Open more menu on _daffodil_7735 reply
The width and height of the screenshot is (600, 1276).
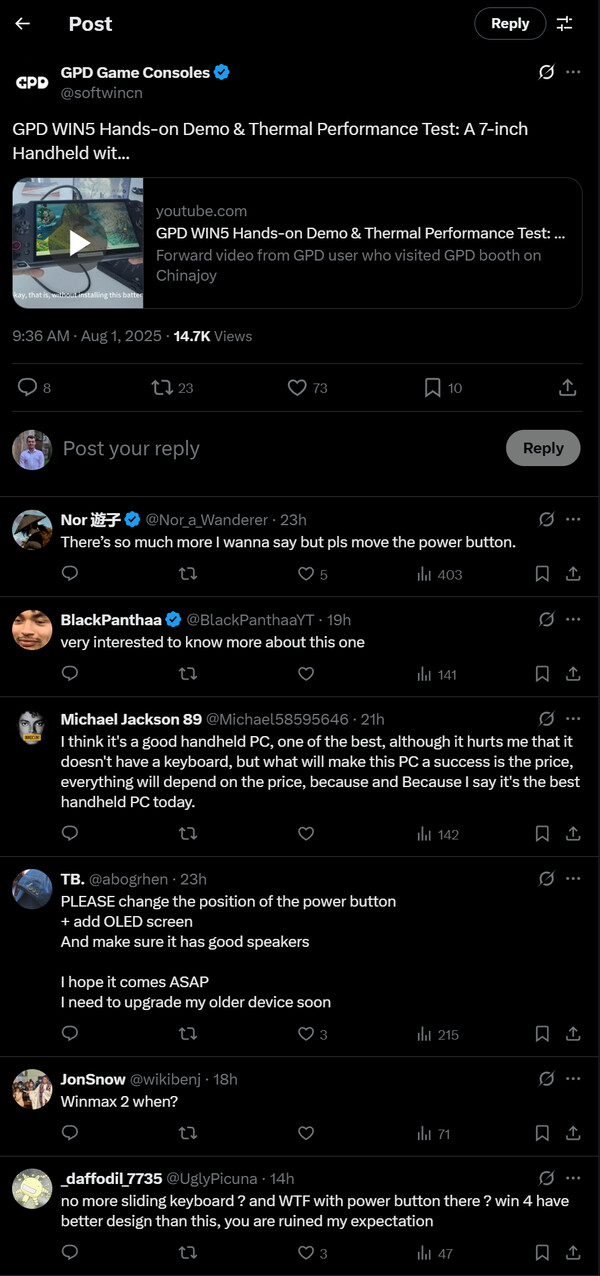click(573, 1179)
